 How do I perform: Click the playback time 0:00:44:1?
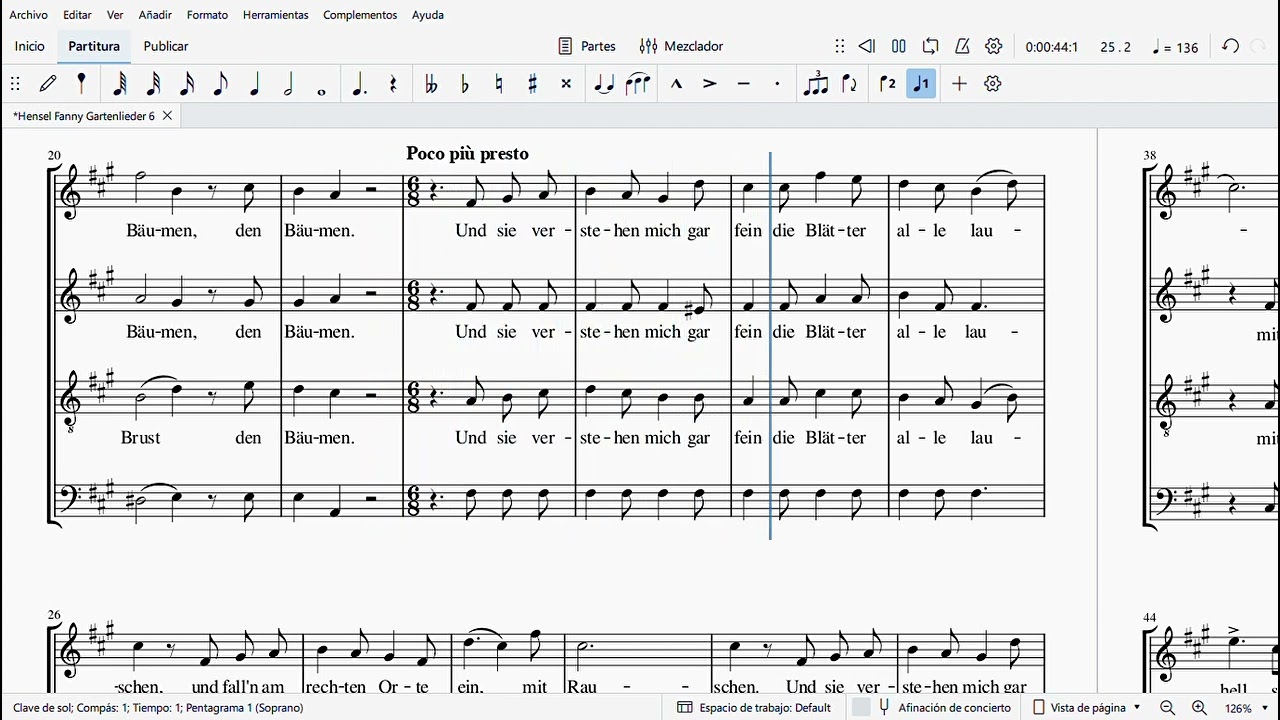1052,47
